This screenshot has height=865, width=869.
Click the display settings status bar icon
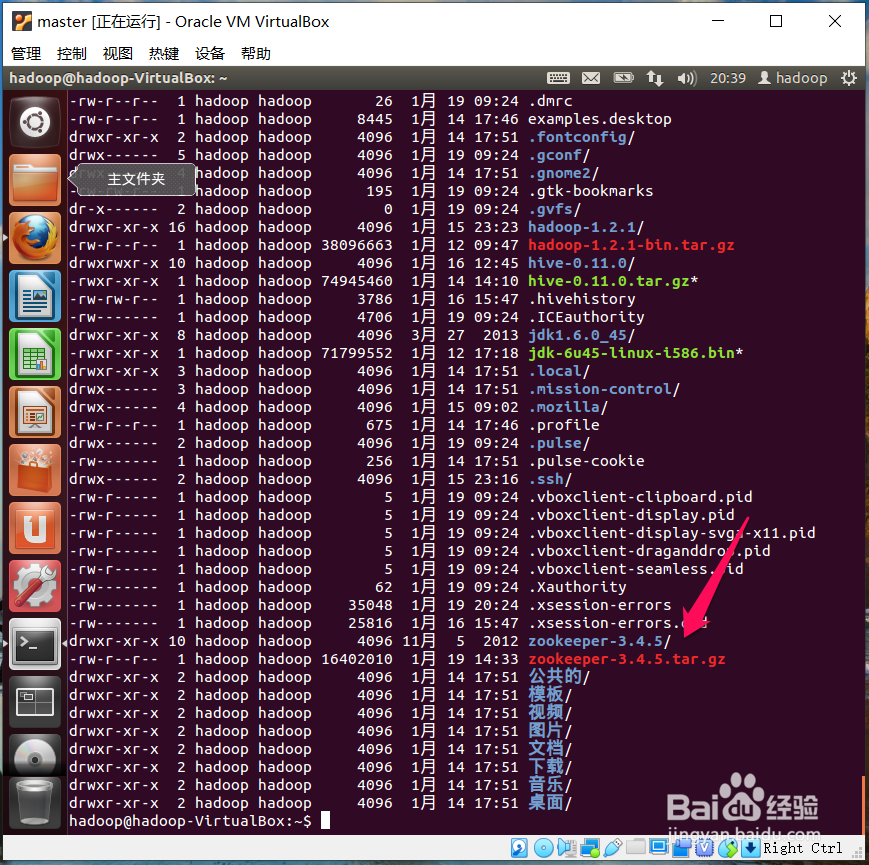[659, 848]
